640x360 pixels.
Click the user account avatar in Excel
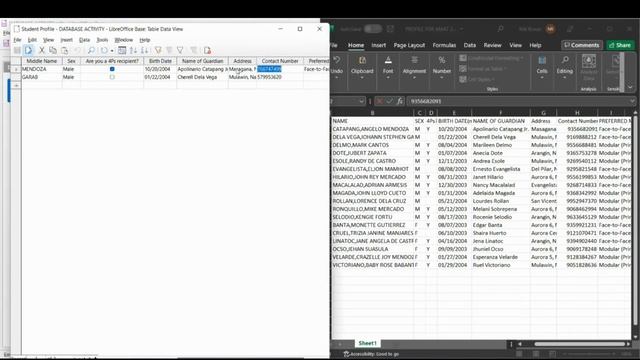tap(551, 29)
